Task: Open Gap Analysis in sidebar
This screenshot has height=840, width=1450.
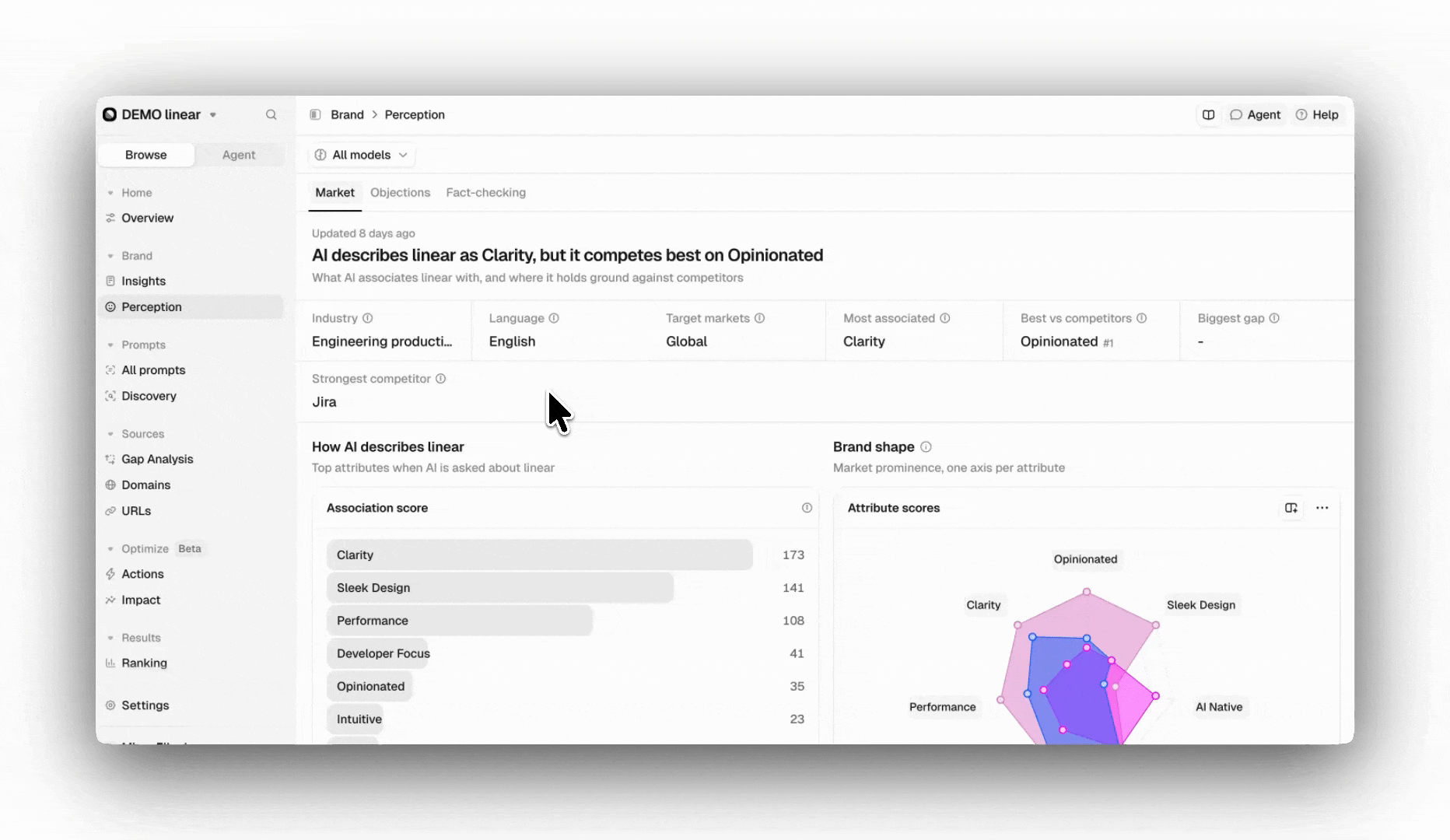Action: (192, 459)
